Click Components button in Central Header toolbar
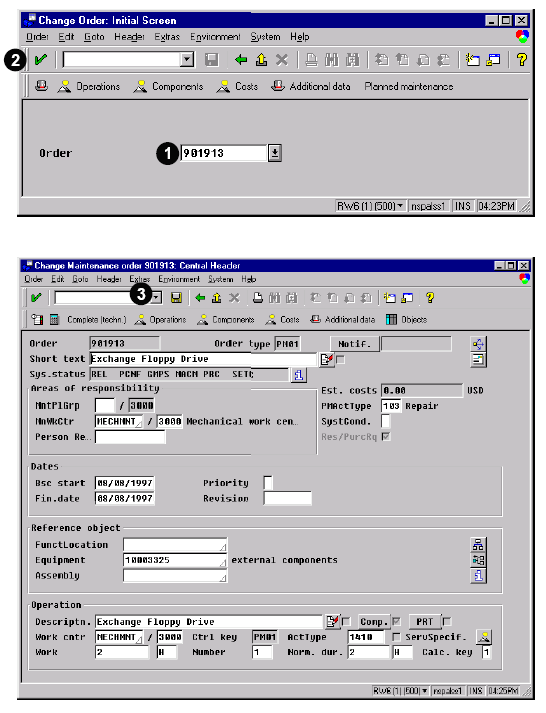Screen dimensions: 546x713 [225, 320]
